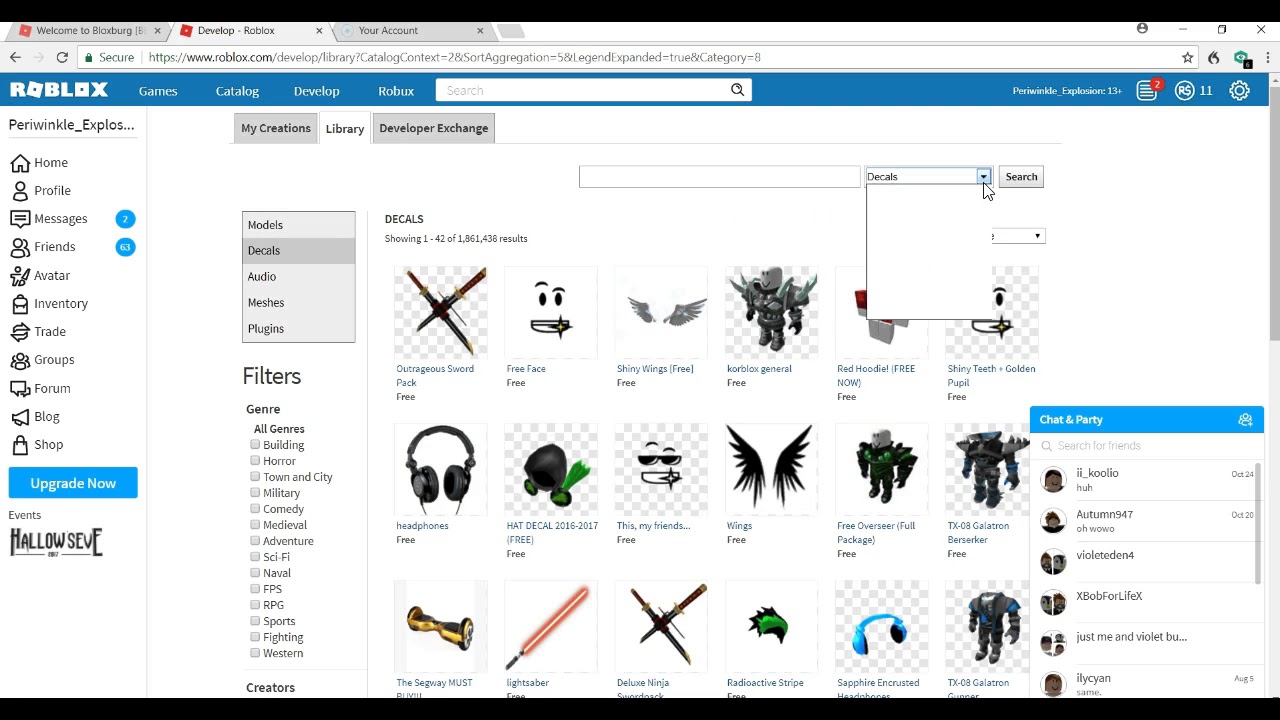The image size is (1280, 720).
Task: Open the lightsaber decal thumbnail
Action: coord(551,626)
